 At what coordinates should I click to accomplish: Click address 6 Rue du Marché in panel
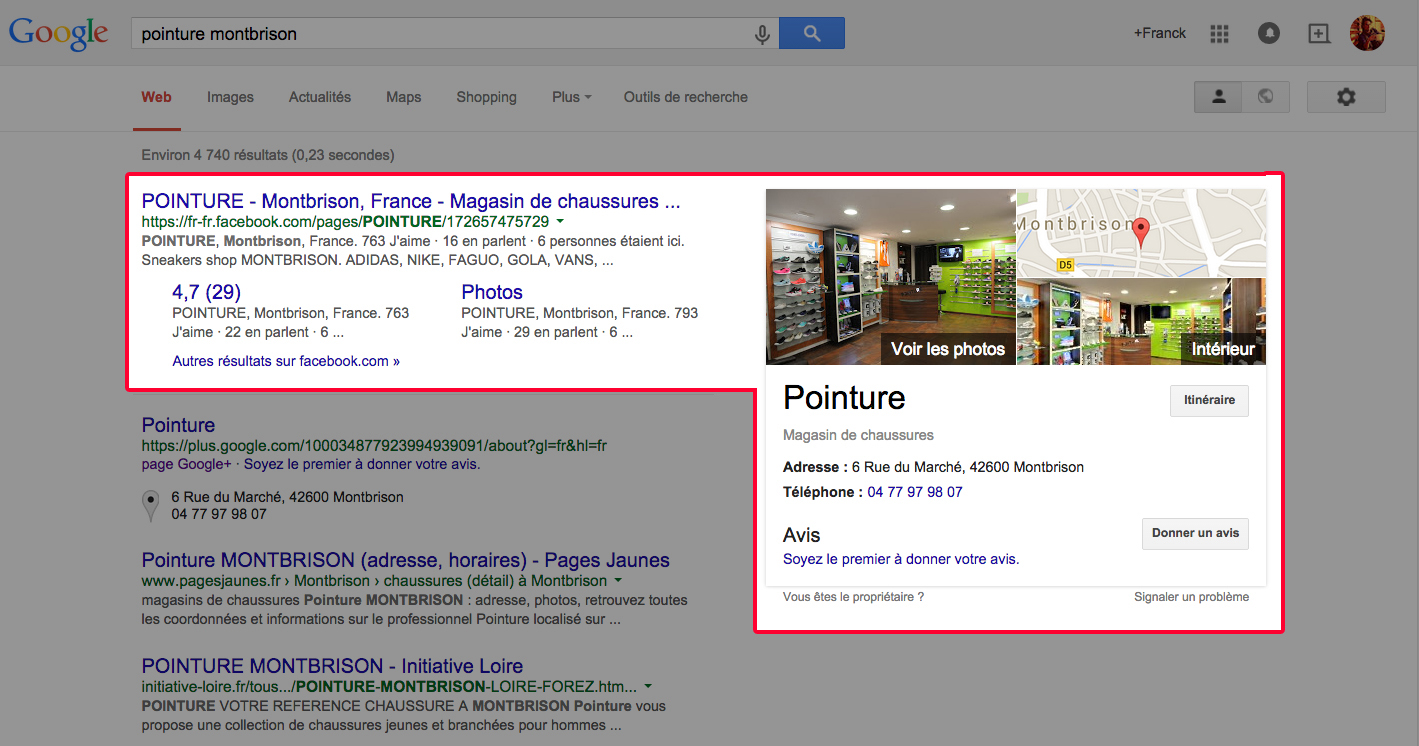[x=968, y=467]
